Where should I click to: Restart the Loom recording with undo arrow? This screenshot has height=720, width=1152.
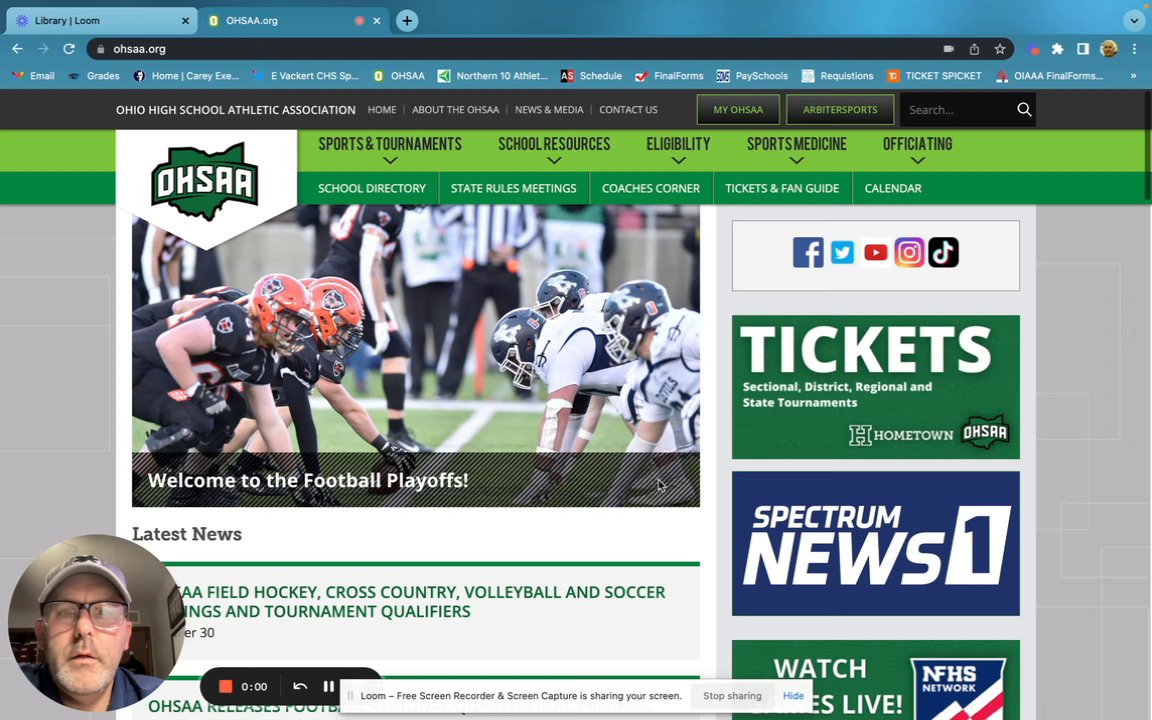(300, 686)
